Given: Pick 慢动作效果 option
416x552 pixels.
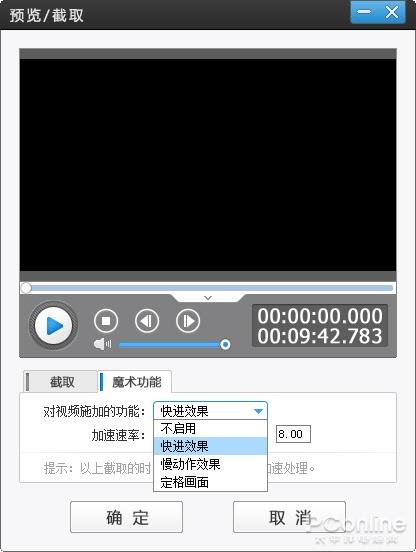Looking at the screenshot, I should tap(210, 464).
